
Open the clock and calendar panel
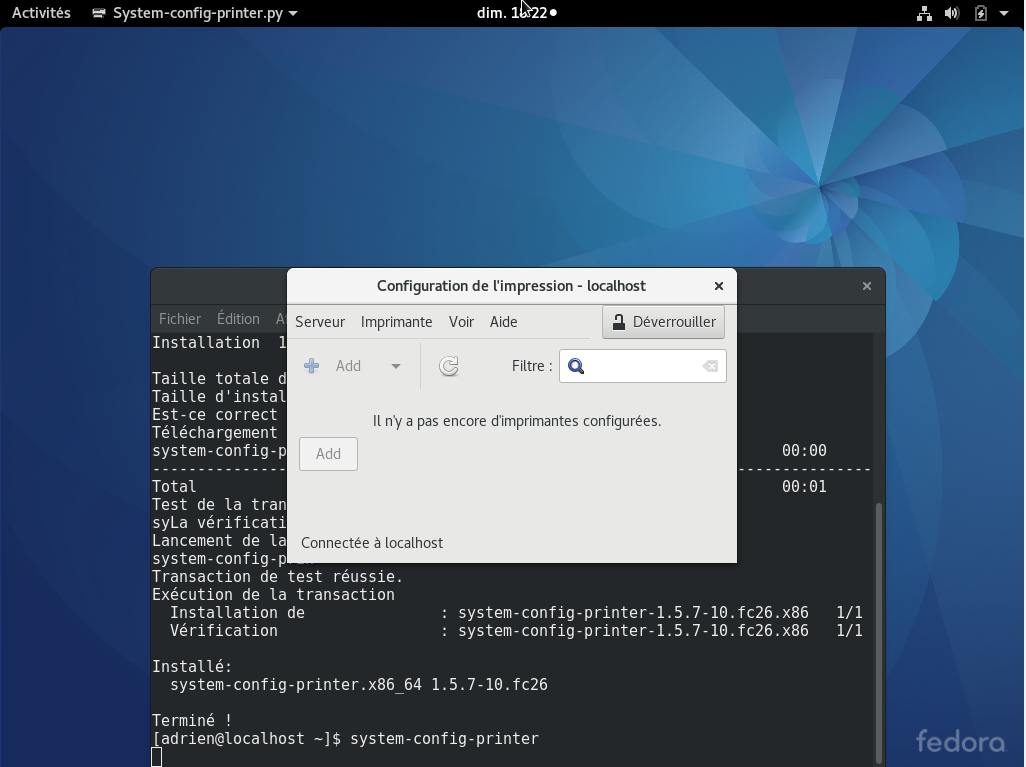tap(517, 12)
